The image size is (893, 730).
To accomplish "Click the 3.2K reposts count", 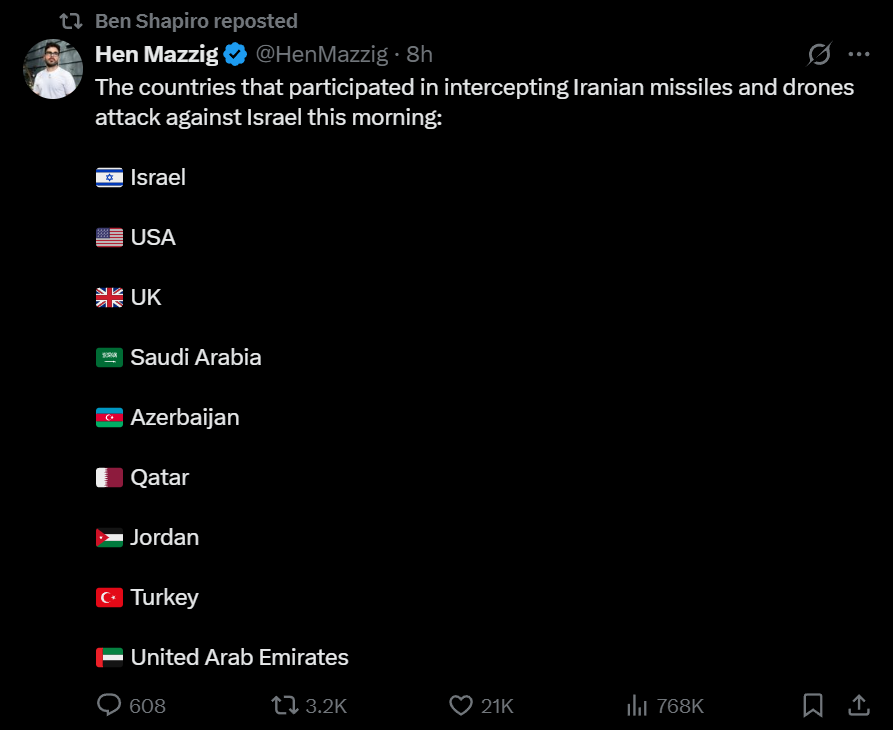I will pyautogui.click(x=326, y=706).
